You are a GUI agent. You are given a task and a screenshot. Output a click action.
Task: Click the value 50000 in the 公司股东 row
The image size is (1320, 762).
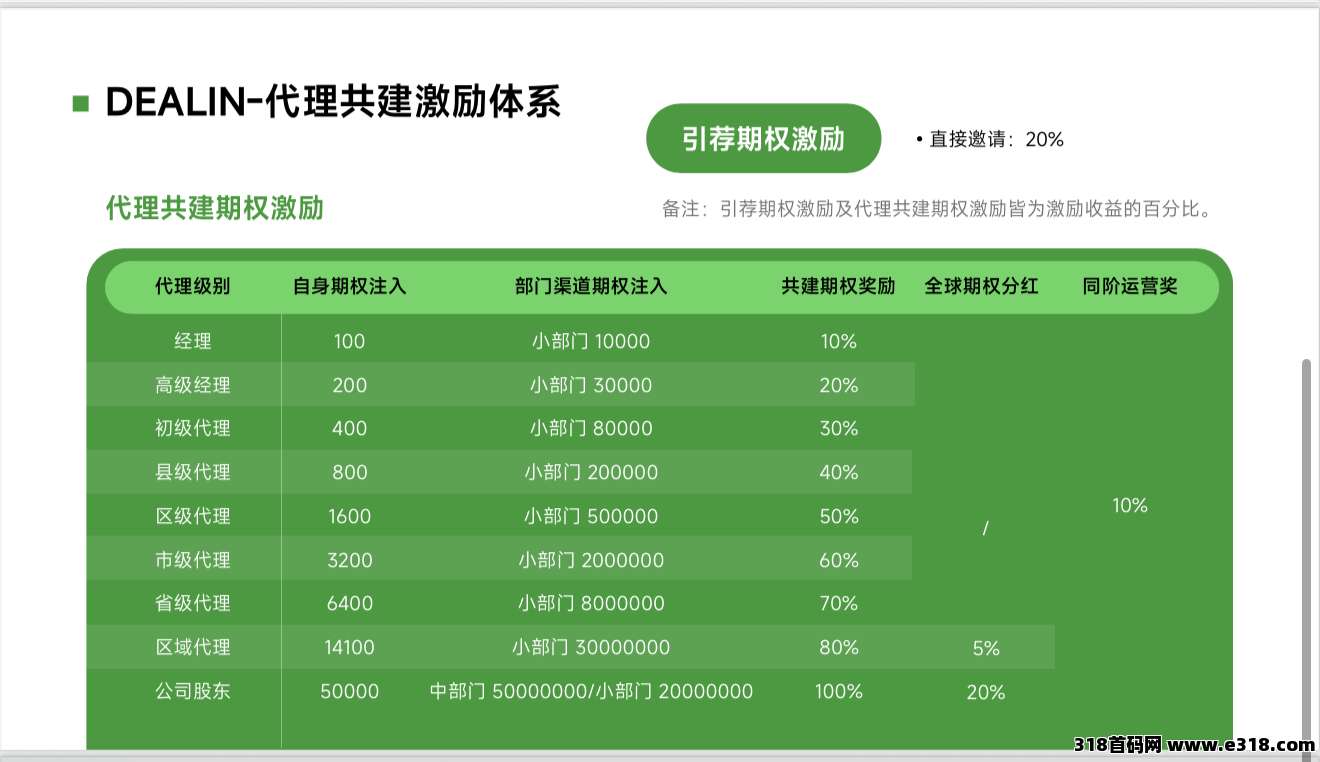[349, 691]
